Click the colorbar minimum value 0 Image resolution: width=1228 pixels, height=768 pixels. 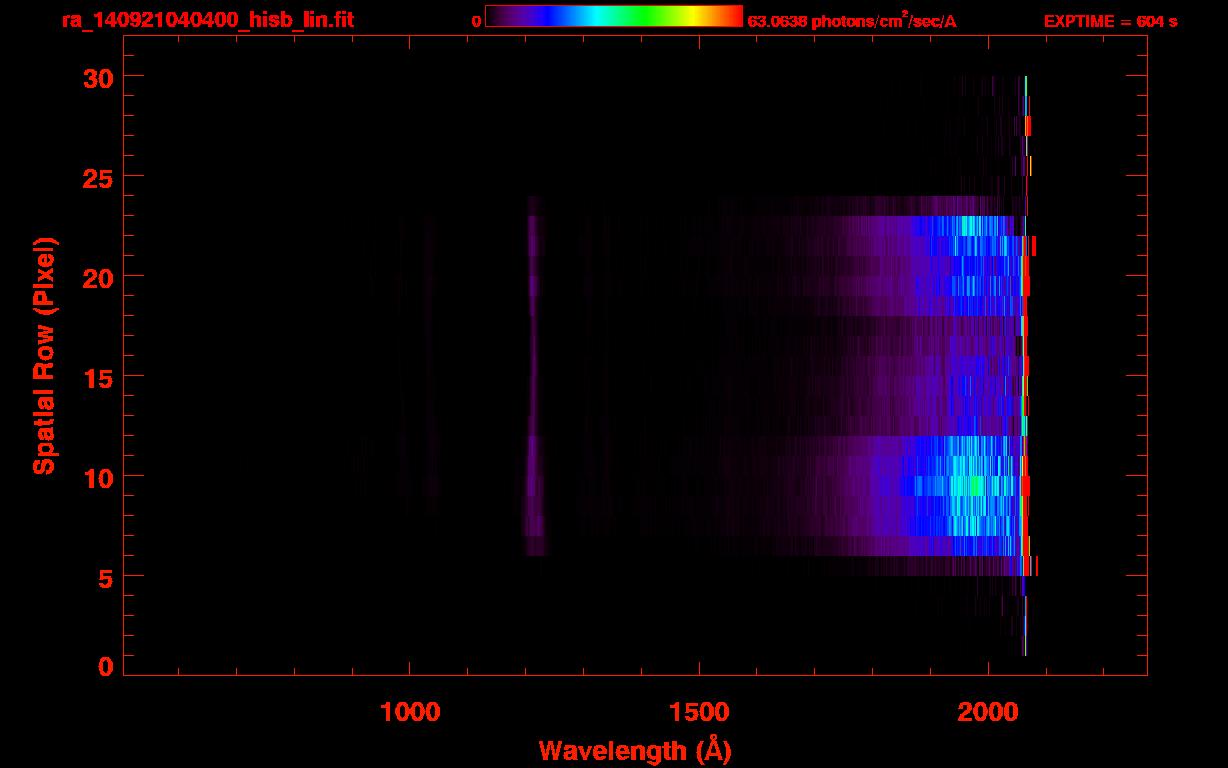[x=476, y=21]
